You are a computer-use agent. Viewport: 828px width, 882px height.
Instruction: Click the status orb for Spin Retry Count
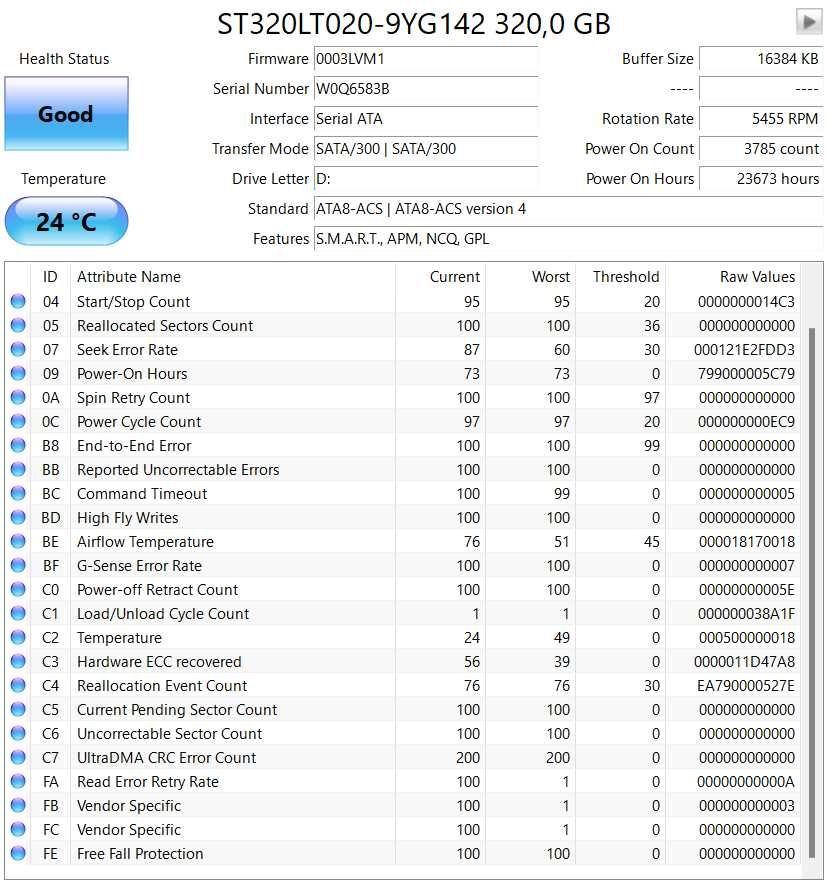tap(18, 397)
